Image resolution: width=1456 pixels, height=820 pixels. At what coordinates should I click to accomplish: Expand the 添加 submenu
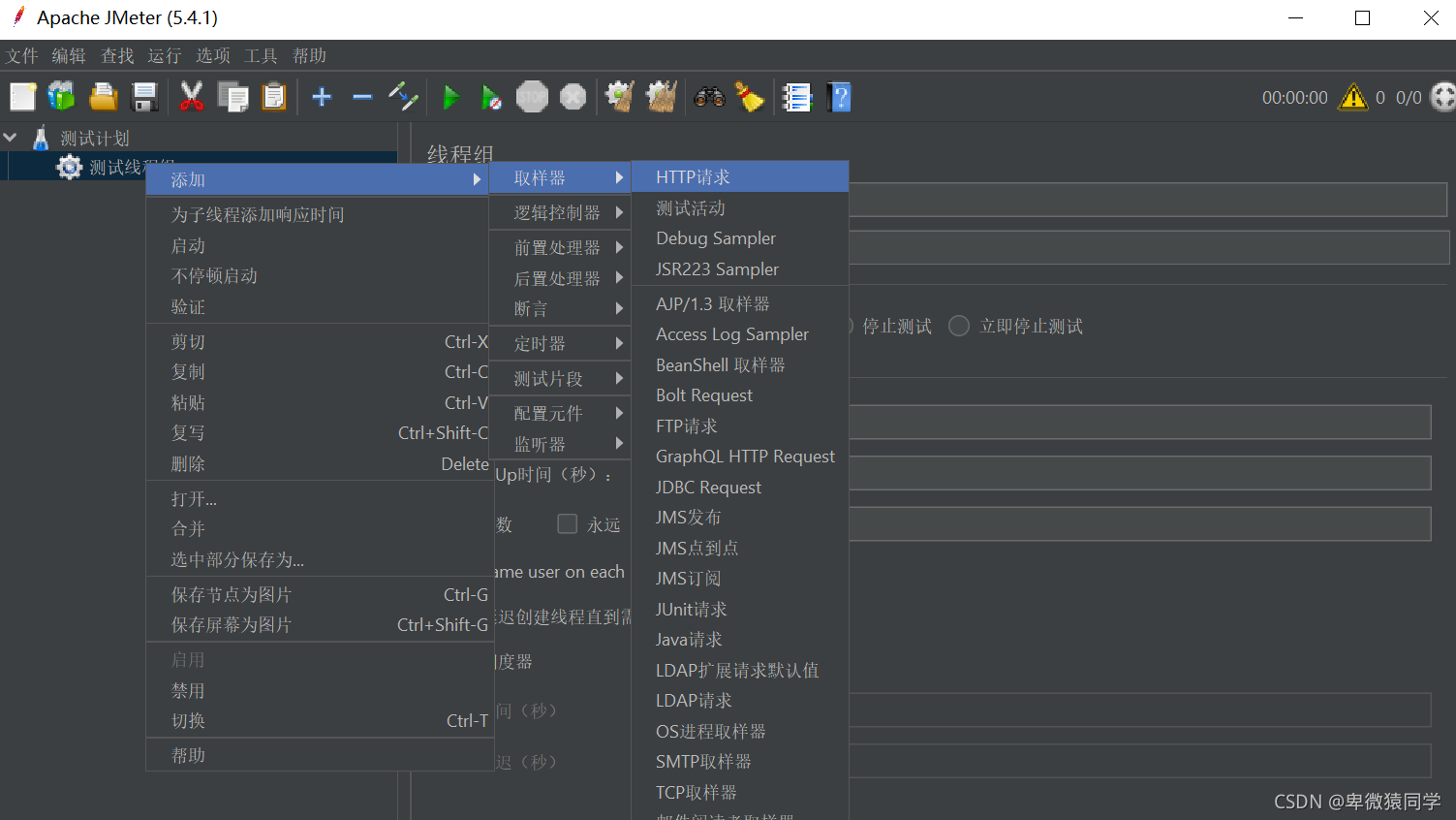(317, 179)
